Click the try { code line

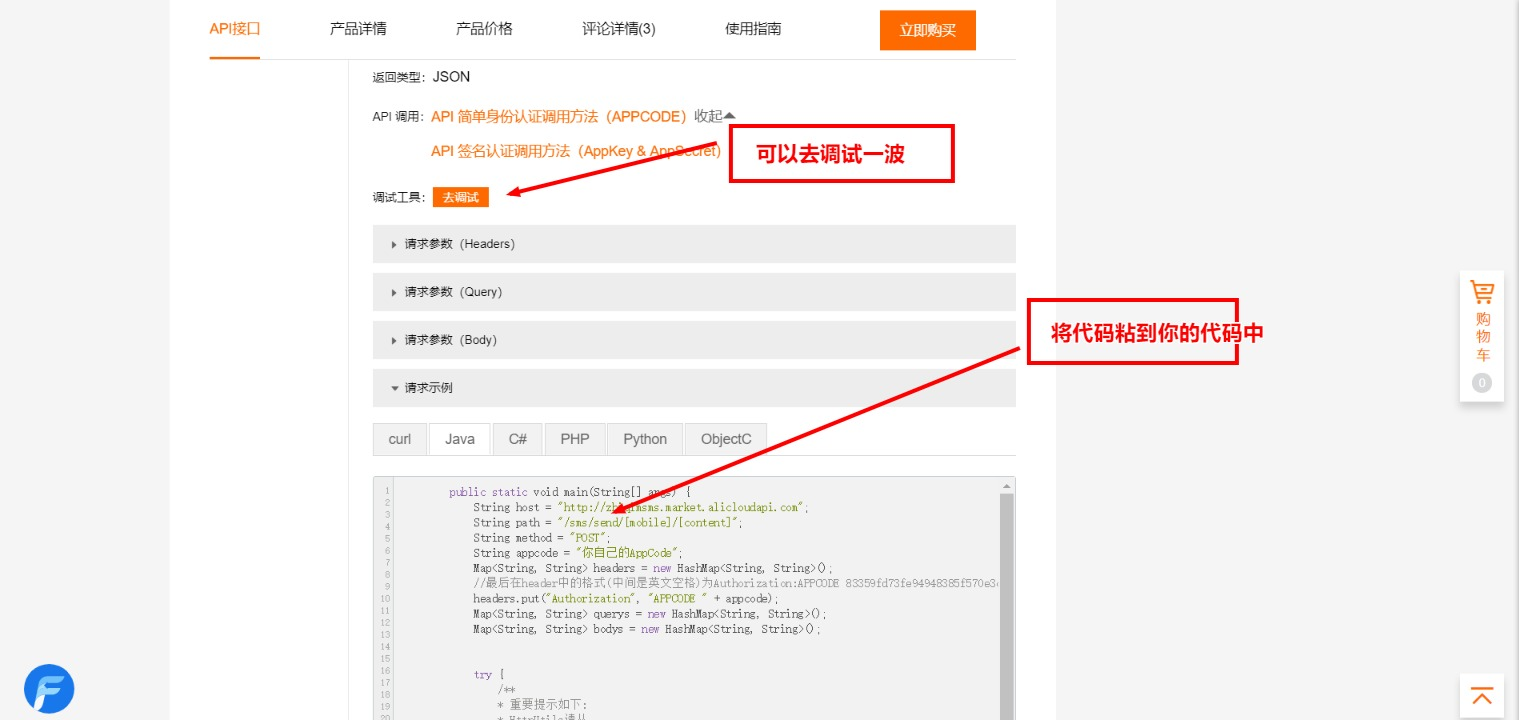click(x=490, y=674)
